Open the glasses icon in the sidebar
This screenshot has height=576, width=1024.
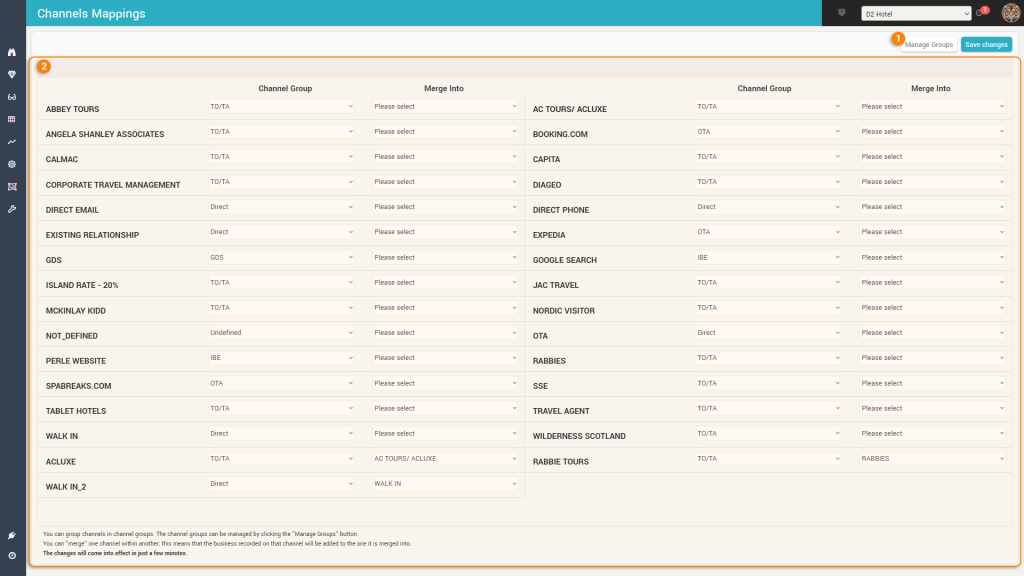[12, 97]
